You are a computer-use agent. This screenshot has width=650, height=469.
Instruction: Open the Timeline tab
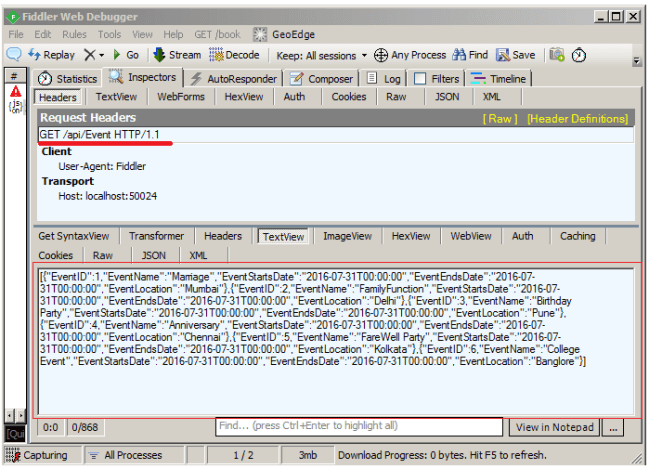tap(498, 78)
